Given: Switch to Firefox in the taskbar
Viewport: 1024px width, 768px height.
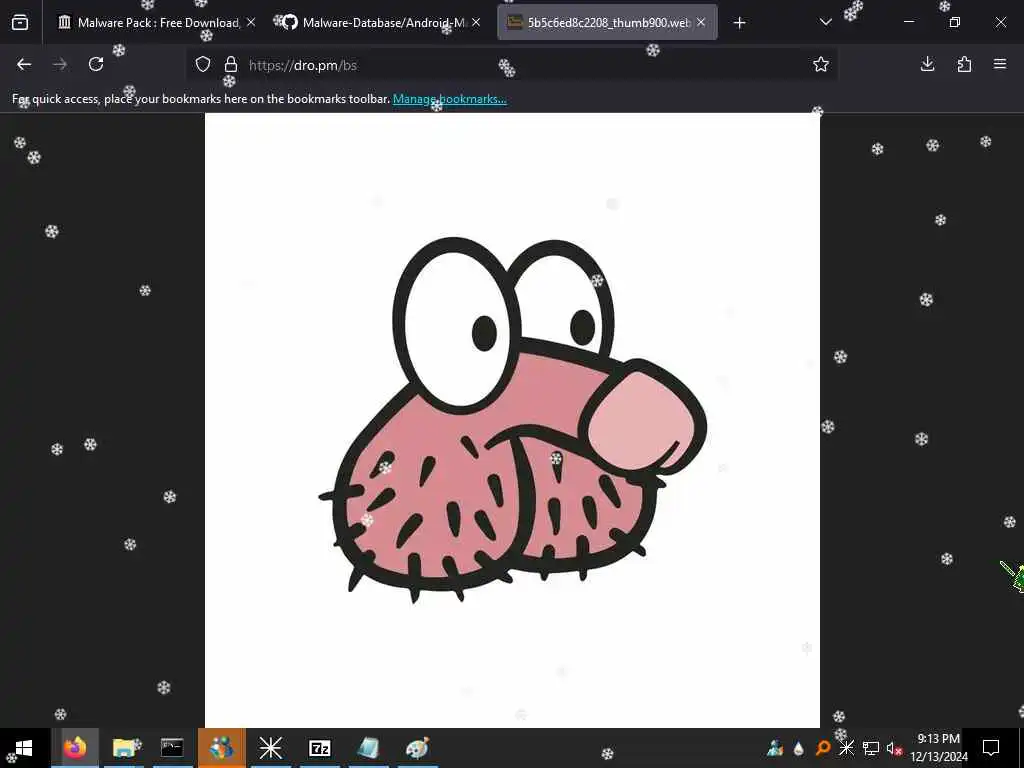Looking at the screenshot, I should (75, 748).
